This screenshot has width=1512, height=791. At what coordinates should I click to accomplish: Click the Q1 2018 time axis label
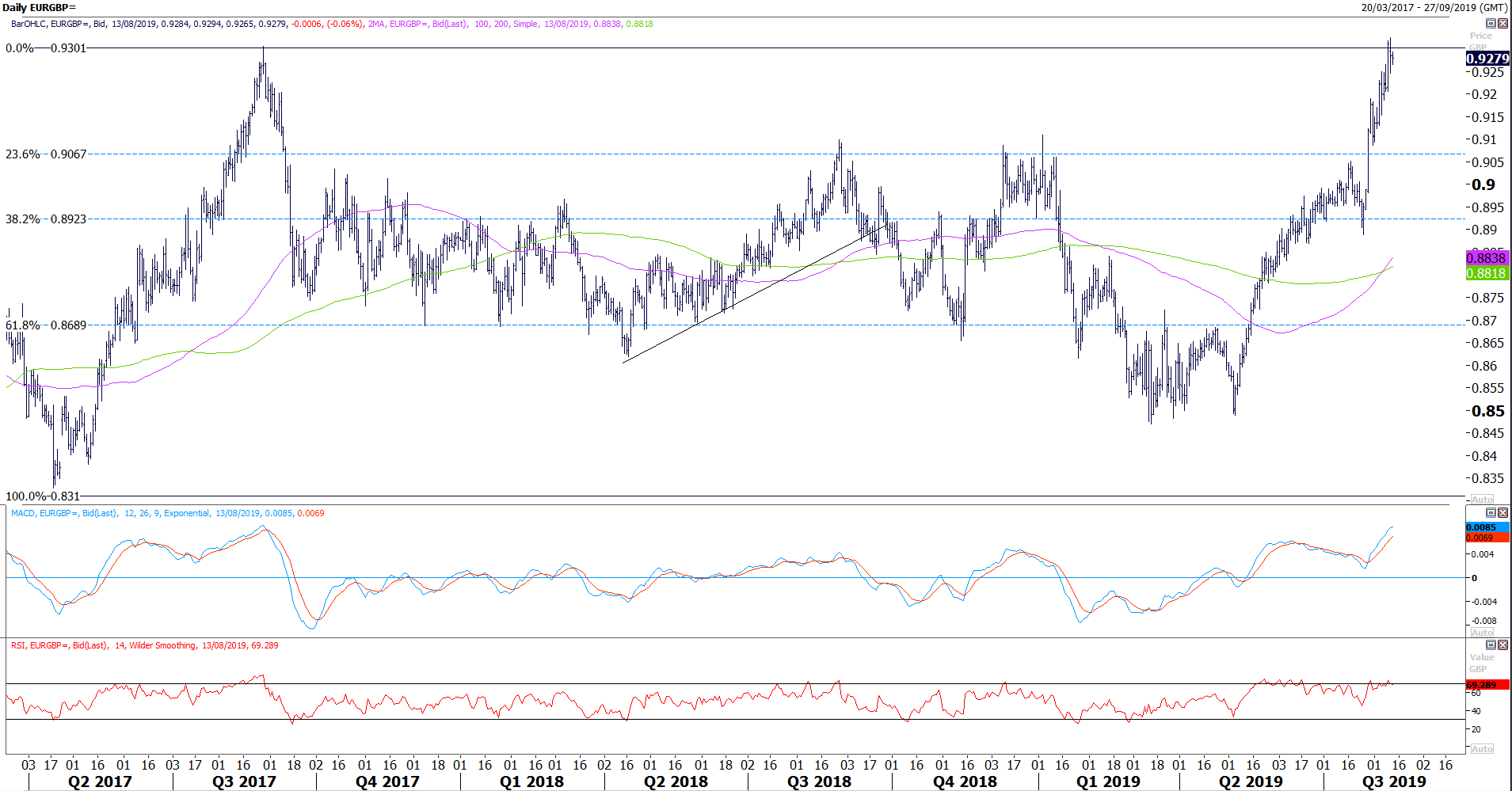coord(531,781)
